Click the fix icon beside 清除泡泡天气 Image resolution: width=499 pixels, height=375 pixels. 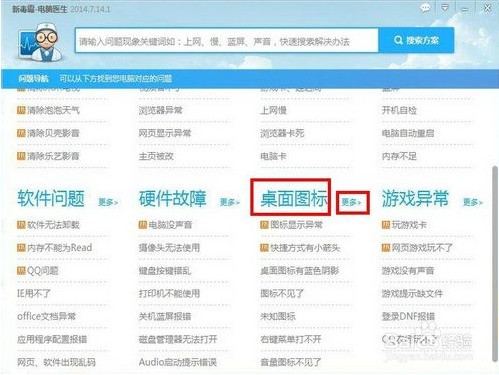click(x=21, y=110)
